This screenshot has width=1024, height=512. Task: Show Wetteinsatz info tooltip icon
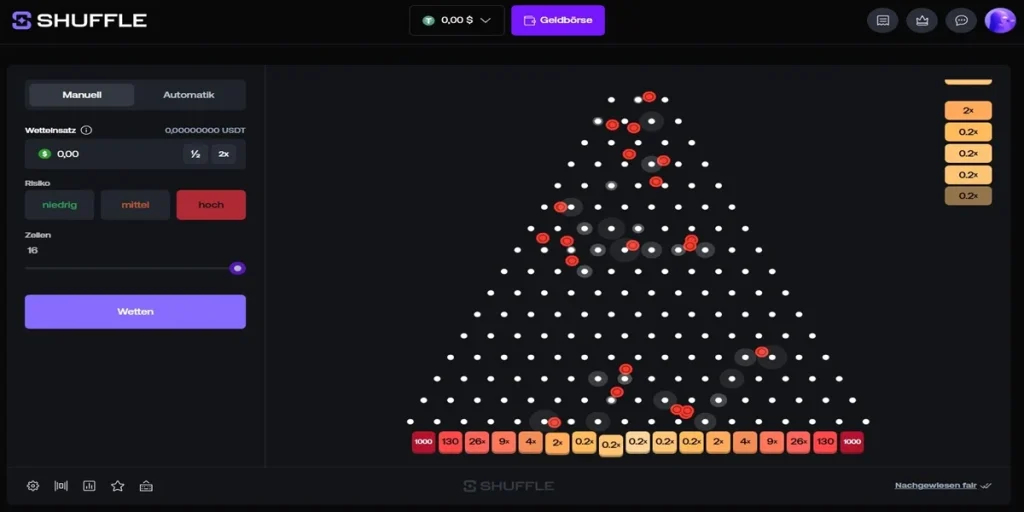86,130
